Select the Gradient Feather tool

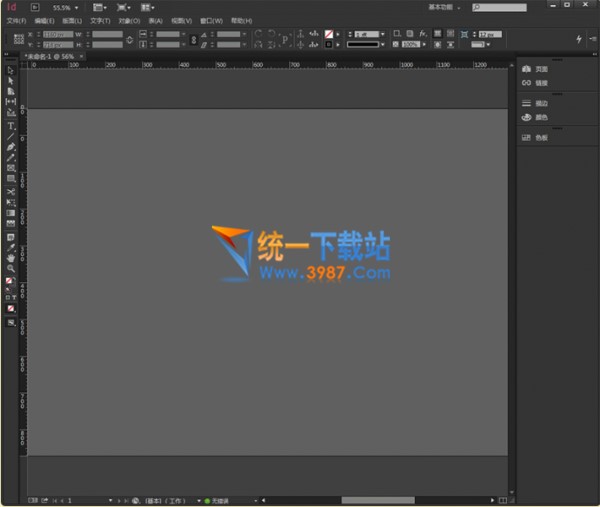[x=11, y=223]
